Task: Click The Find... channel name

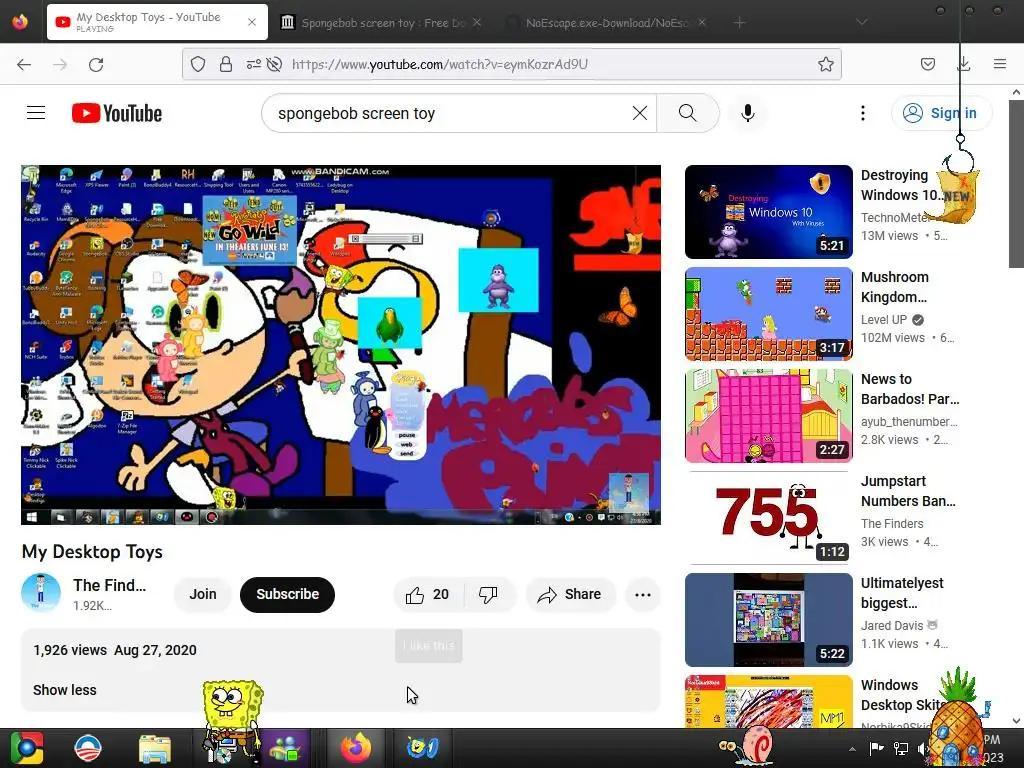Action: point(110,585)
